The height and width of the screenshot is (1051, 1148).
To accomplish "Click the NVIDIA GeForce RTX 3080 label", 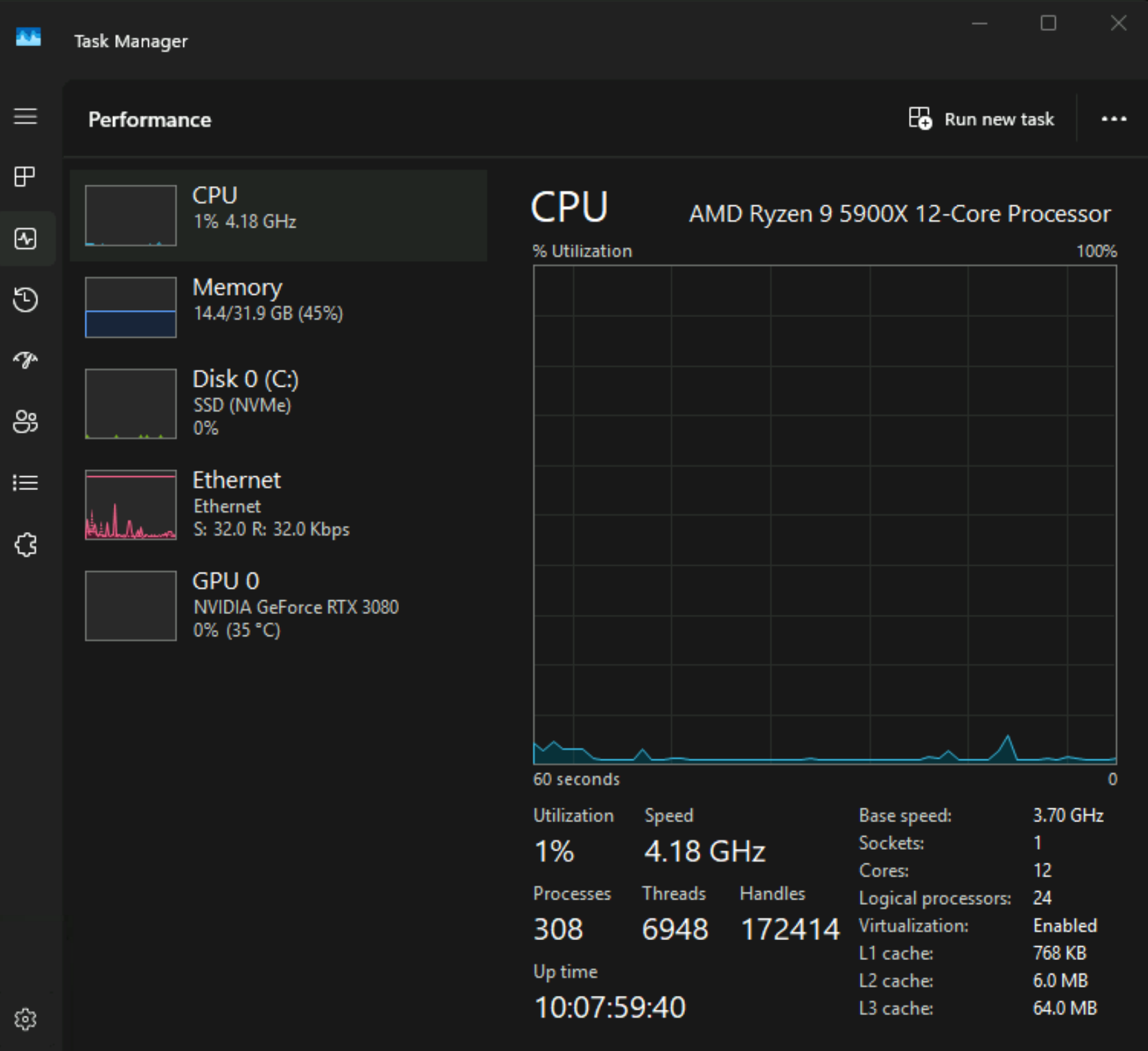I will (x=296, y=607).
